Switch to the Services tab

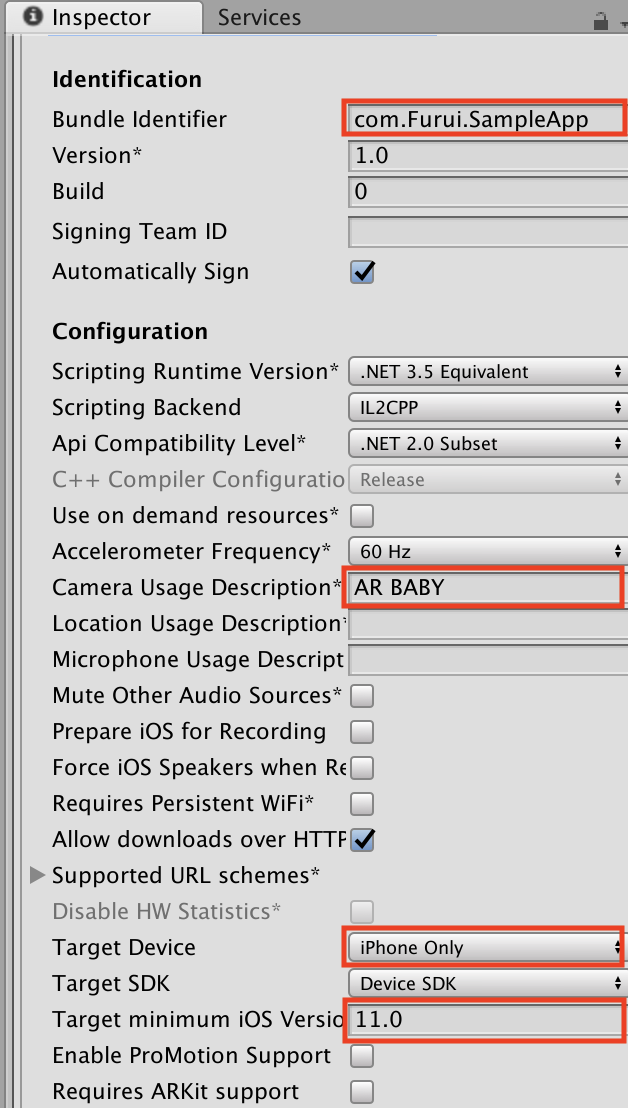[259, 17]
